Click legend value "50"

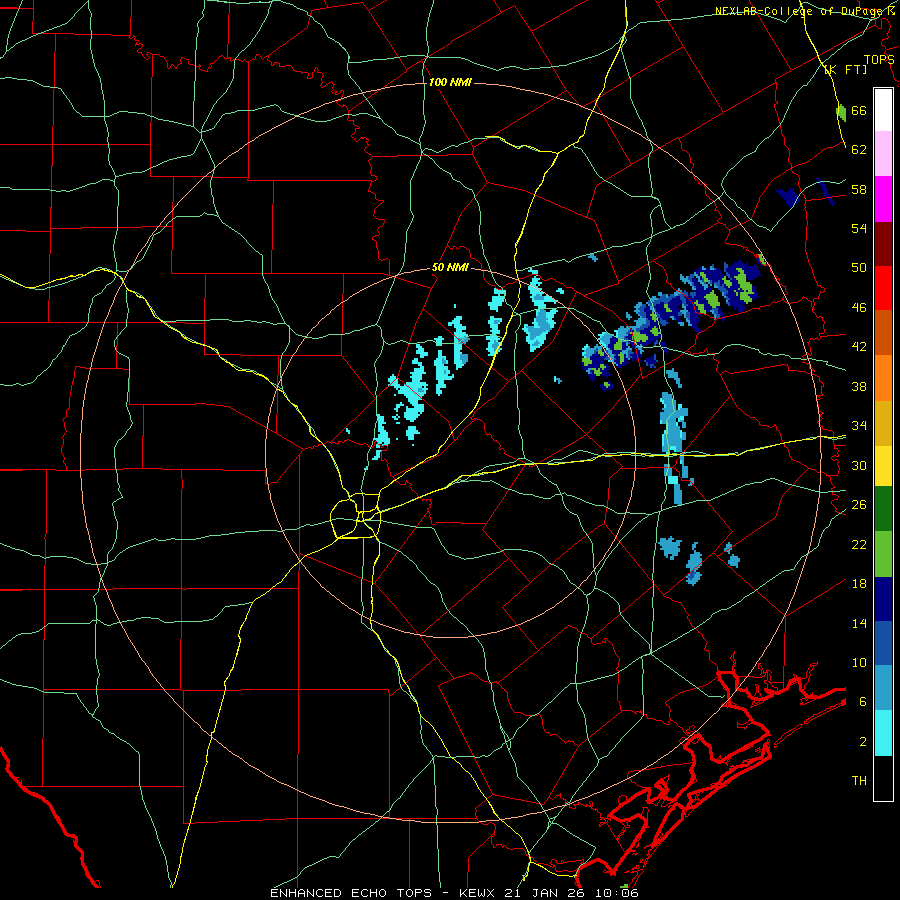[x=859, y=268]
